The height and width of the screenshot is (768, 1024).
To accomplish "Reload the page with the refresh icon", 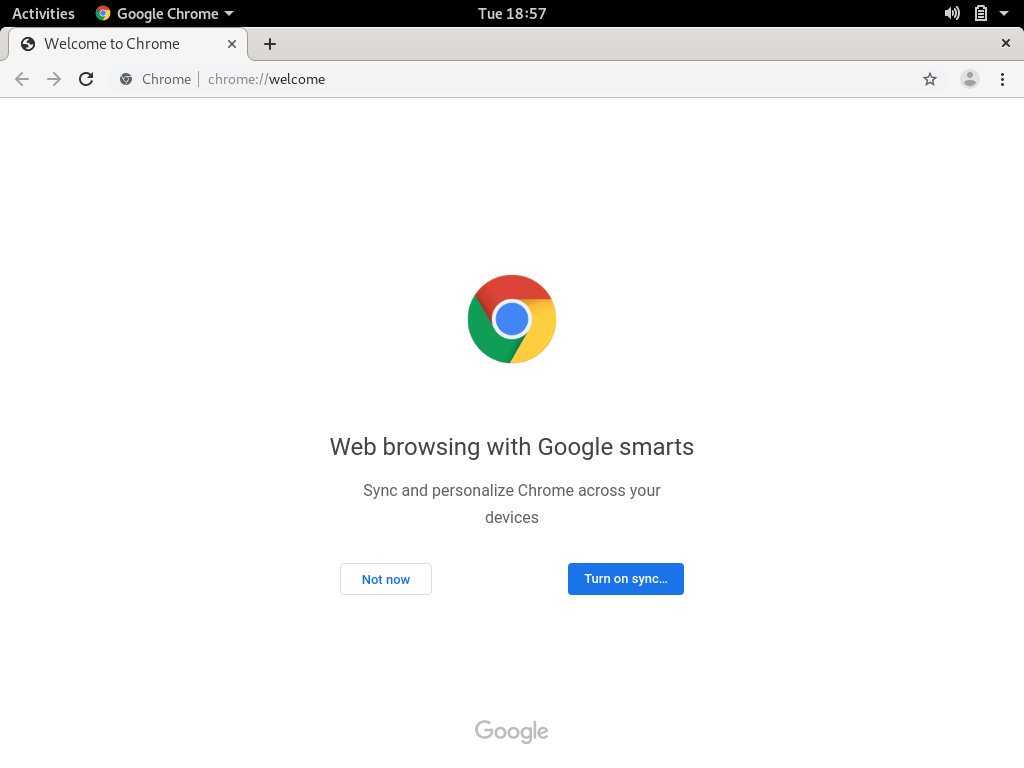I will click(x=86, y=79).
